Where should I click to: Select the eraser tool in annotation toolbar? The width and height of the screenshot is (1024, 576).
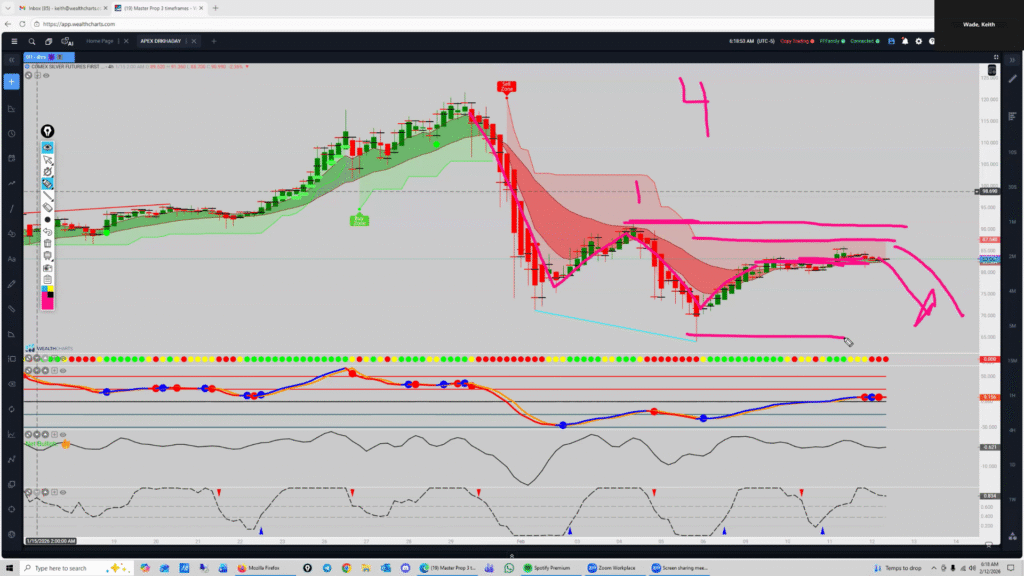pos(47,207)
